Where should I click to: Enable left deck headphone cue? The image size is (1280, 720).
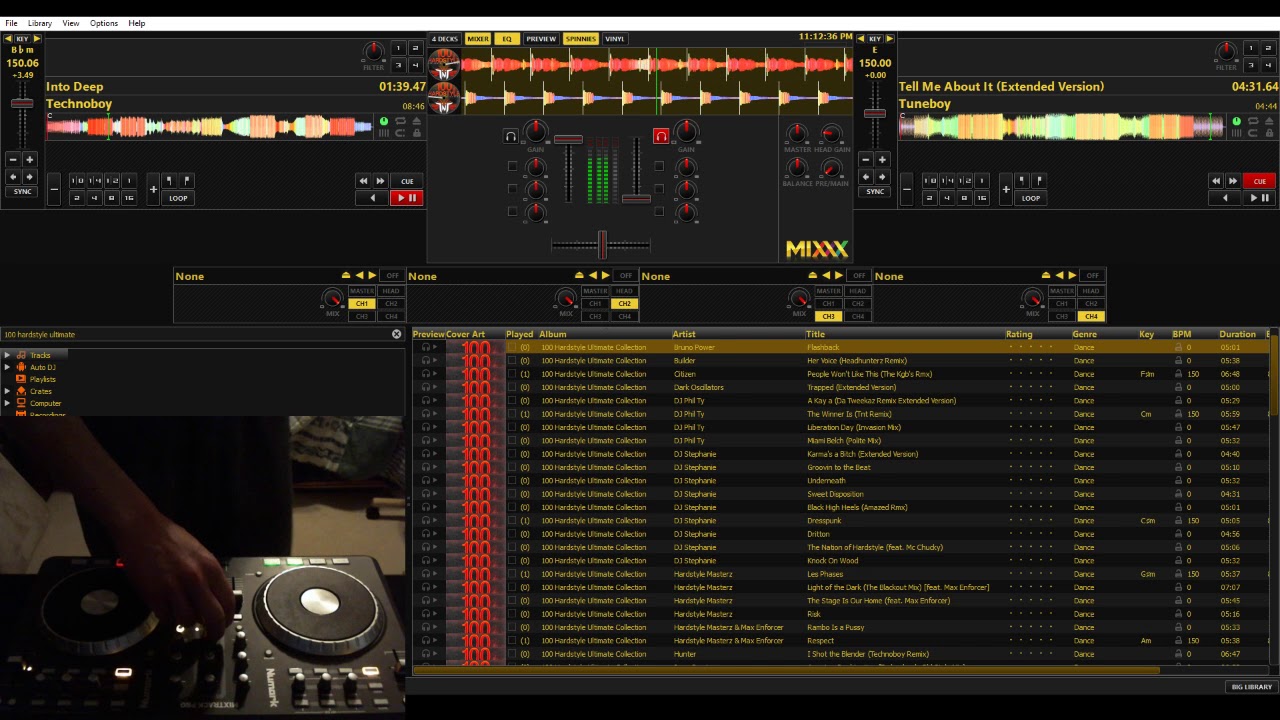click(x=511, y=136)
